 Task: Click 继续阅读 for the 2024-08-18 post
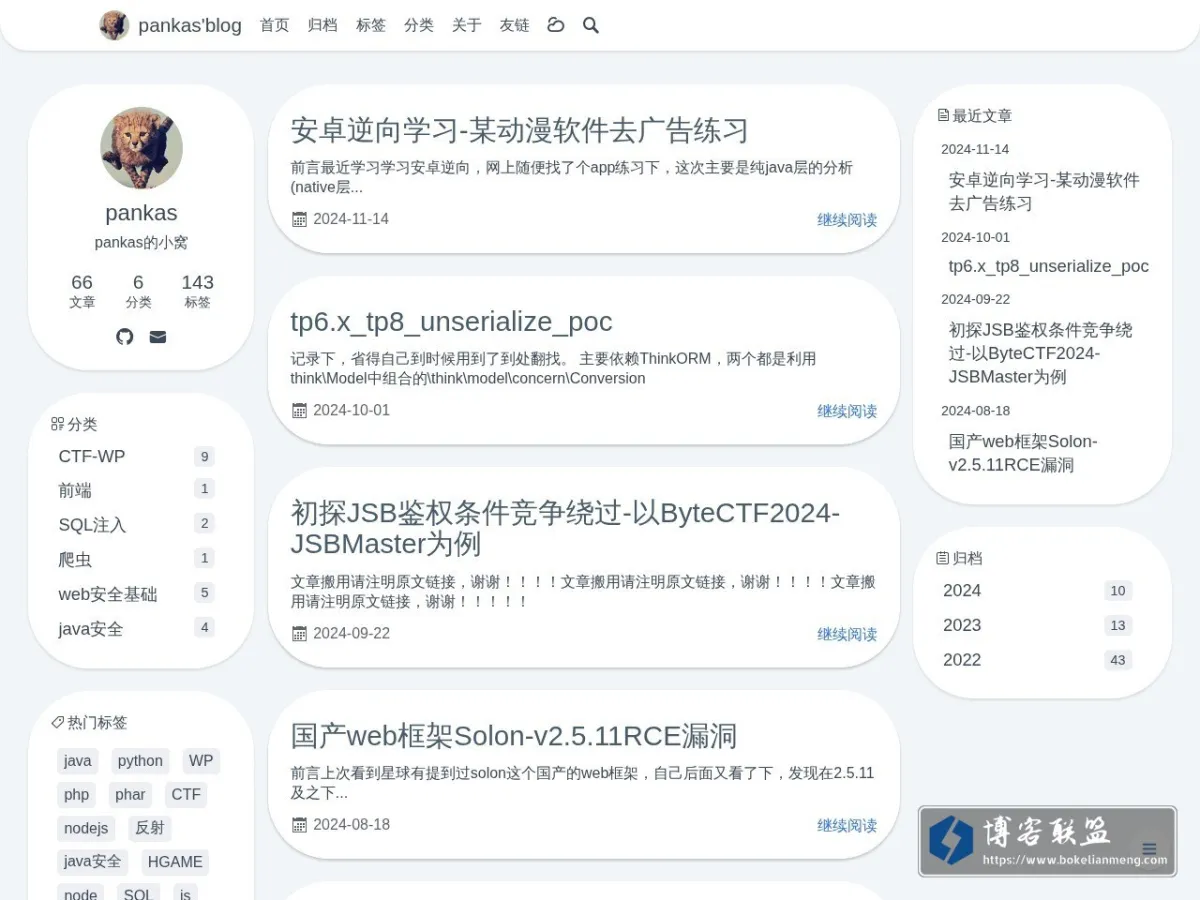click(847, 825)
